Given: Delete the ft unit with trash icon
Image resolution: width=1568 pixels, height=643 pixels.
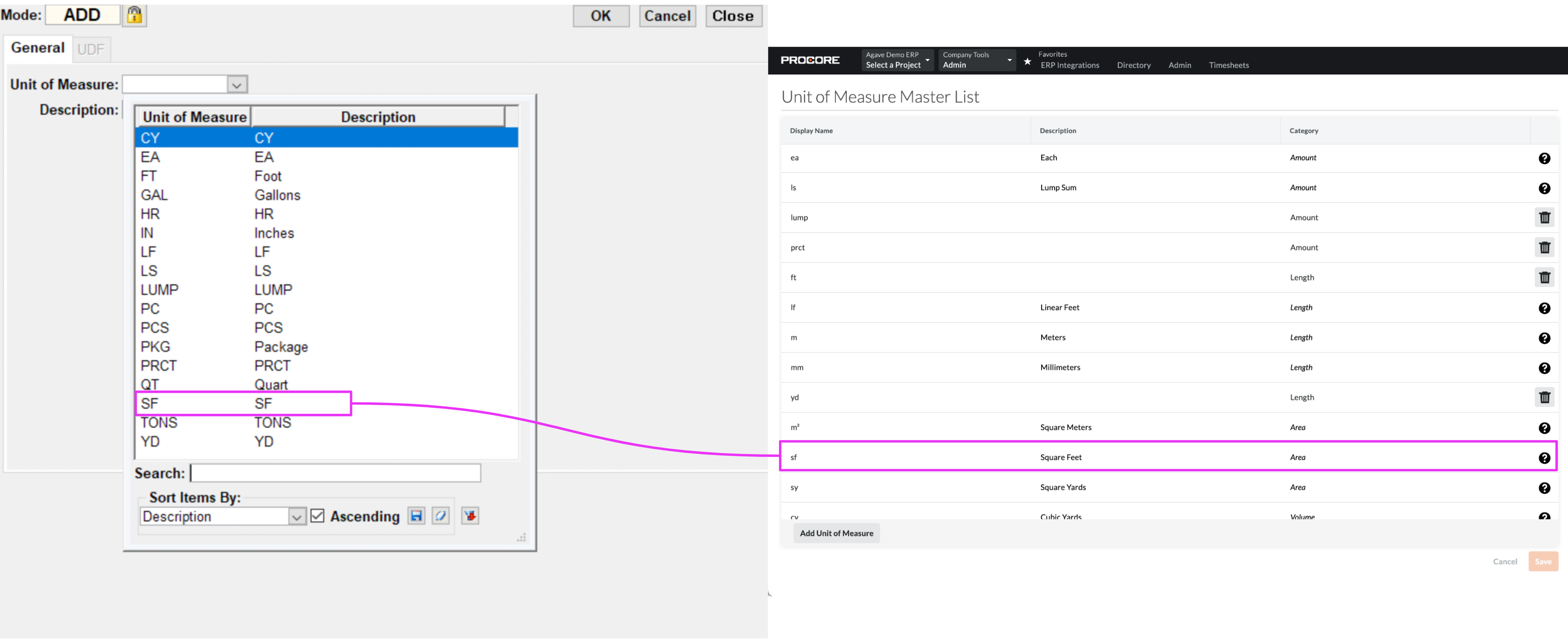Looking at the screenshot, I should [1544, 277].
